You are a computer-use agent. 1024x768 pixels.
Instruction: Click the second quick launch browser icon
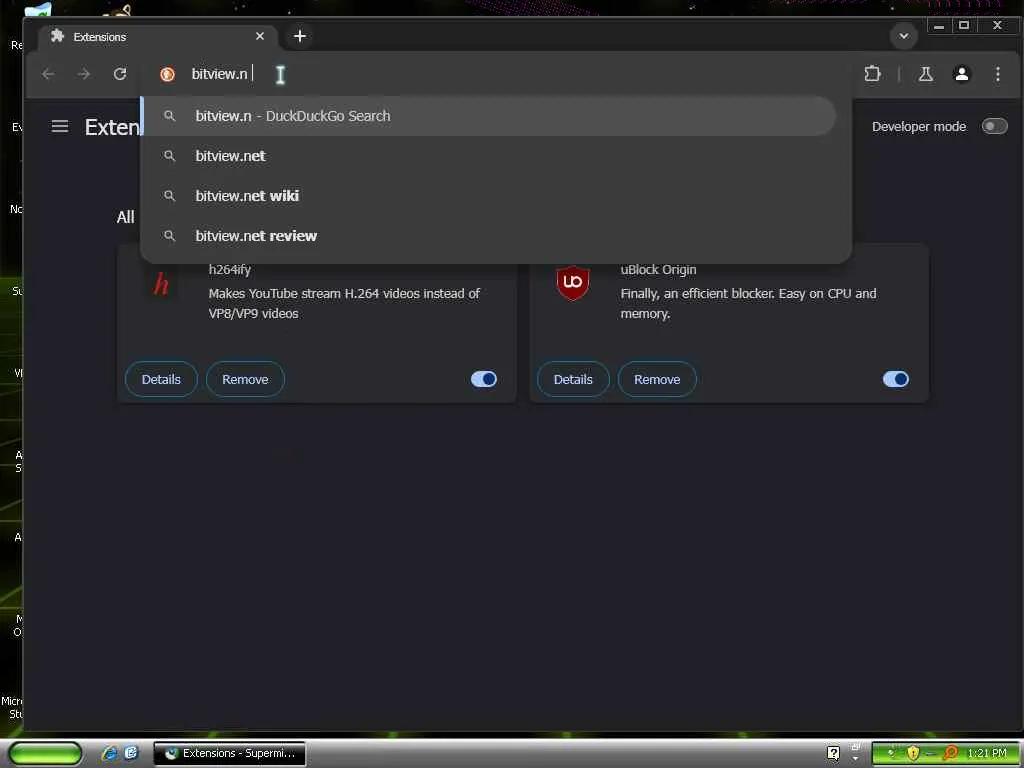pyautogui.click(x=131, y=753)
